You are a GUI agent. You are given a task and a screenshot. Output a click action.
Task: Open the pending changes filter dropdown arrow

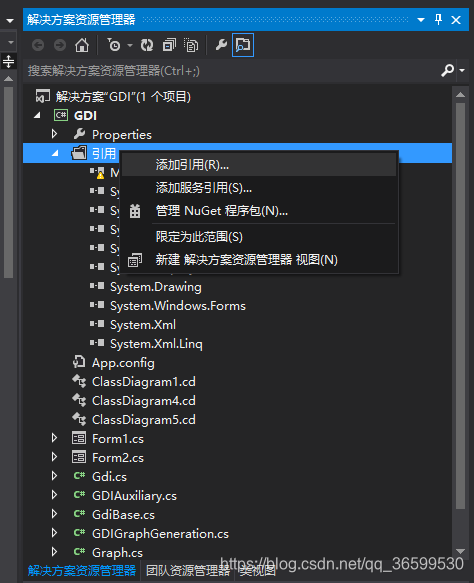[x=130, y=45]
